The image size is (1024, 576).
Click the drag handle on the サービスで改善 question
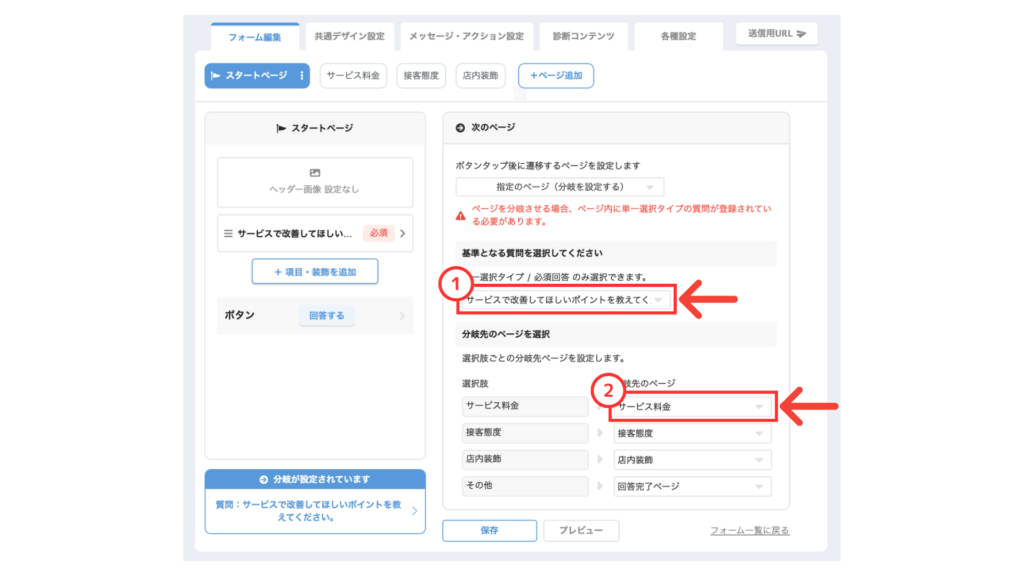pyautogui.click(x=228, y=234)
